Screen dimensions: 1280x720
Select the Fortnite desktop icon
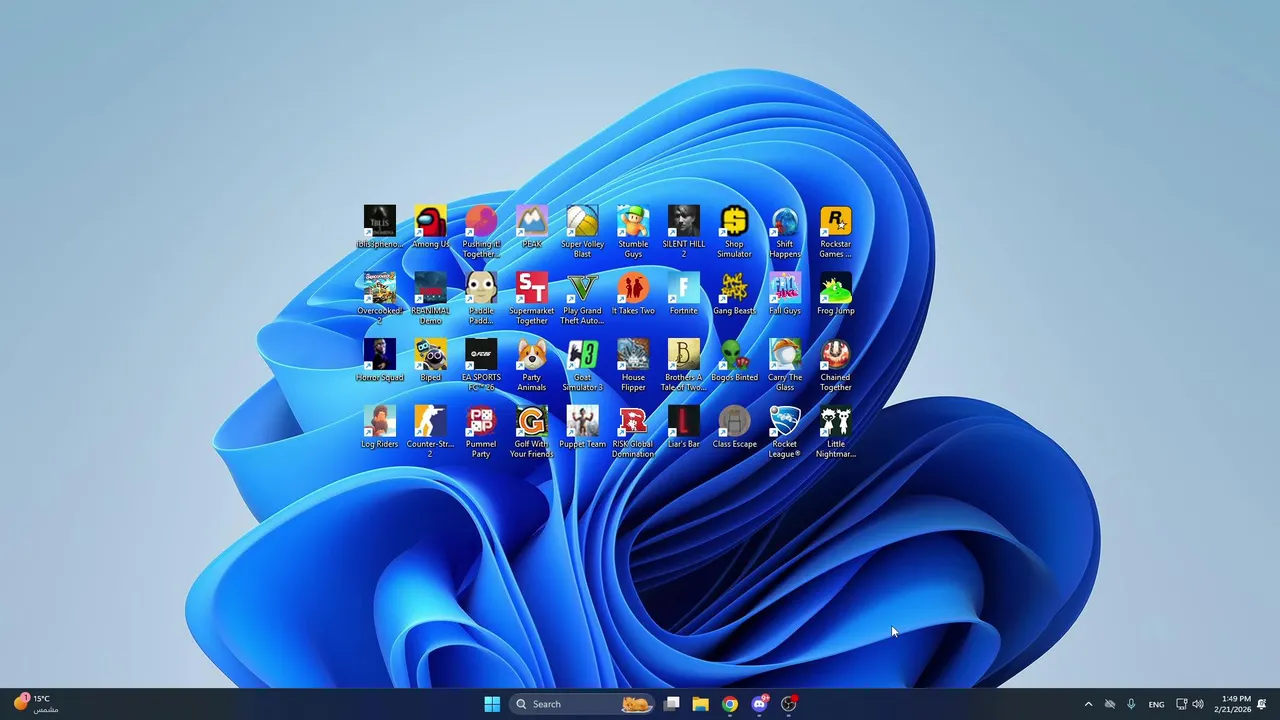(684, 294)
